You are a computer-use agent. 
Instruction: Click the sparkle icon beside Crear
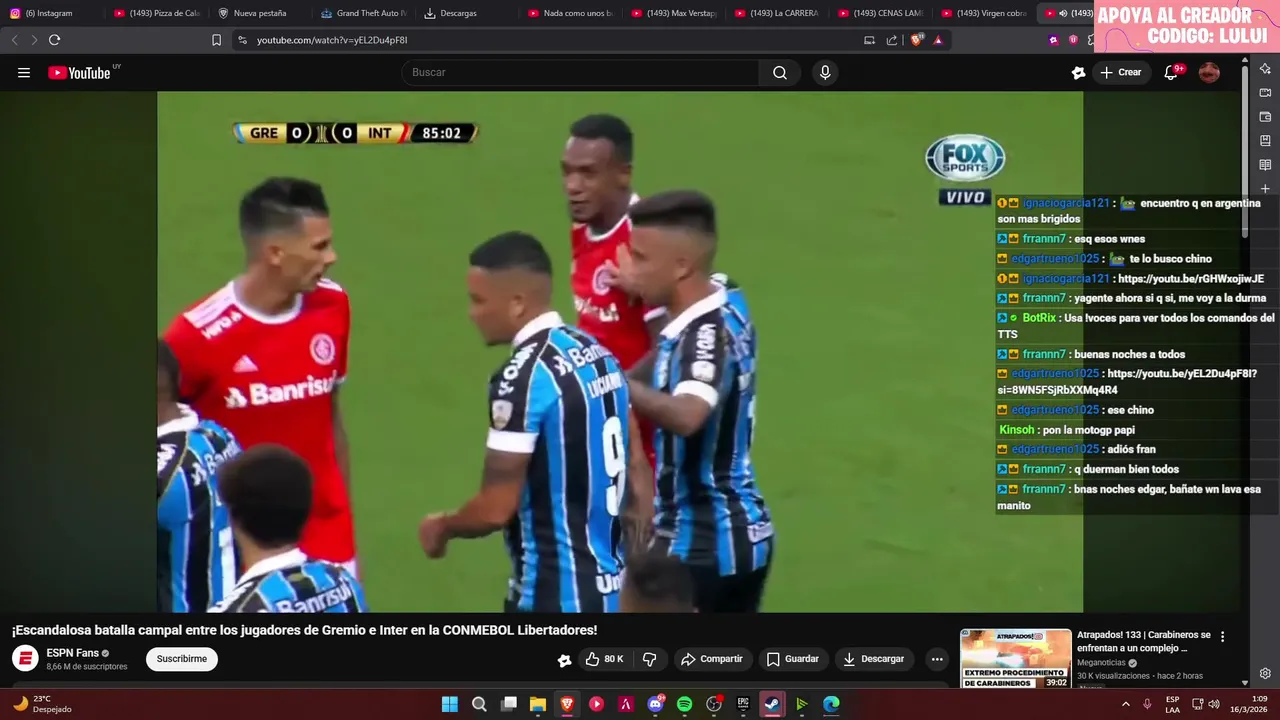(x=1078, y=72)
